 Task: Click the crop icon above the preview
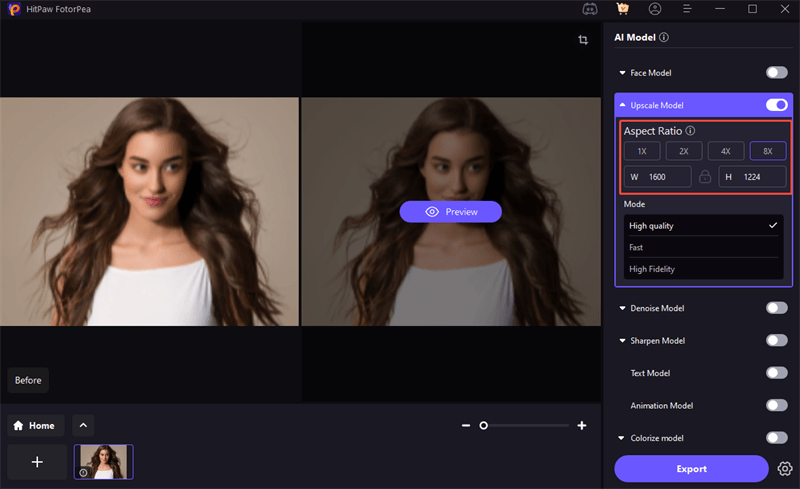click(583, 40)
